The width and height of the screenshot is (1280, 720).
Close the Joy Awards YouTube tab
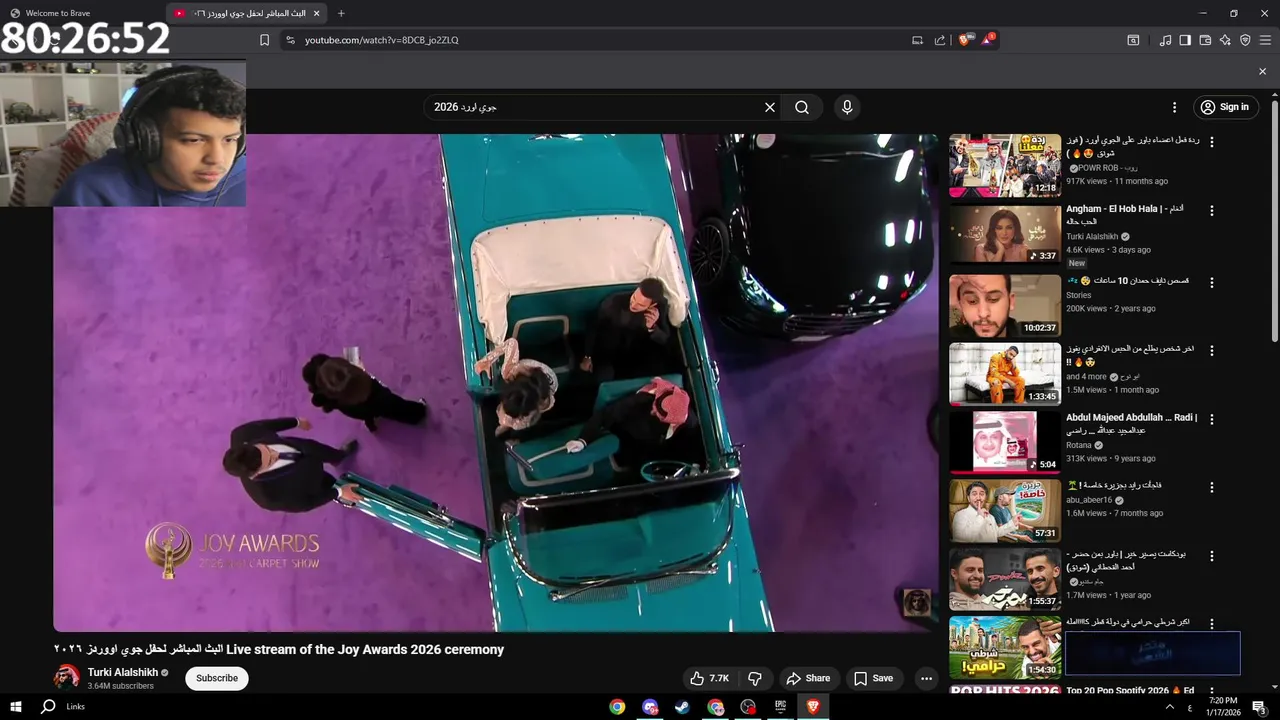[317, 13]
